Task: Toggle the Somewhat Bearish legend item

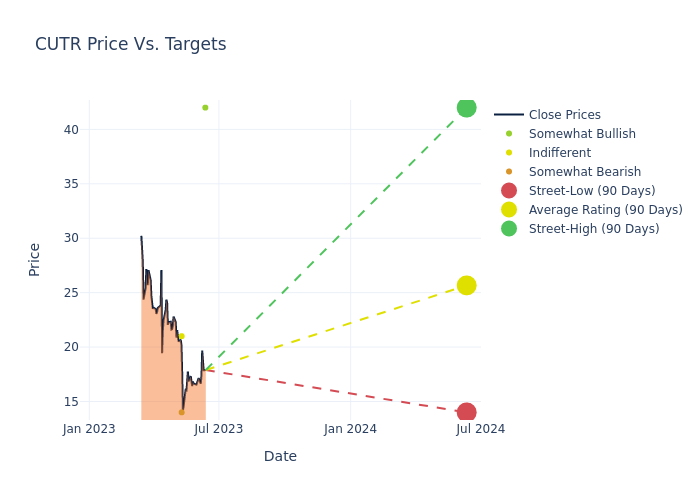Action: click(x=584, y=172)
